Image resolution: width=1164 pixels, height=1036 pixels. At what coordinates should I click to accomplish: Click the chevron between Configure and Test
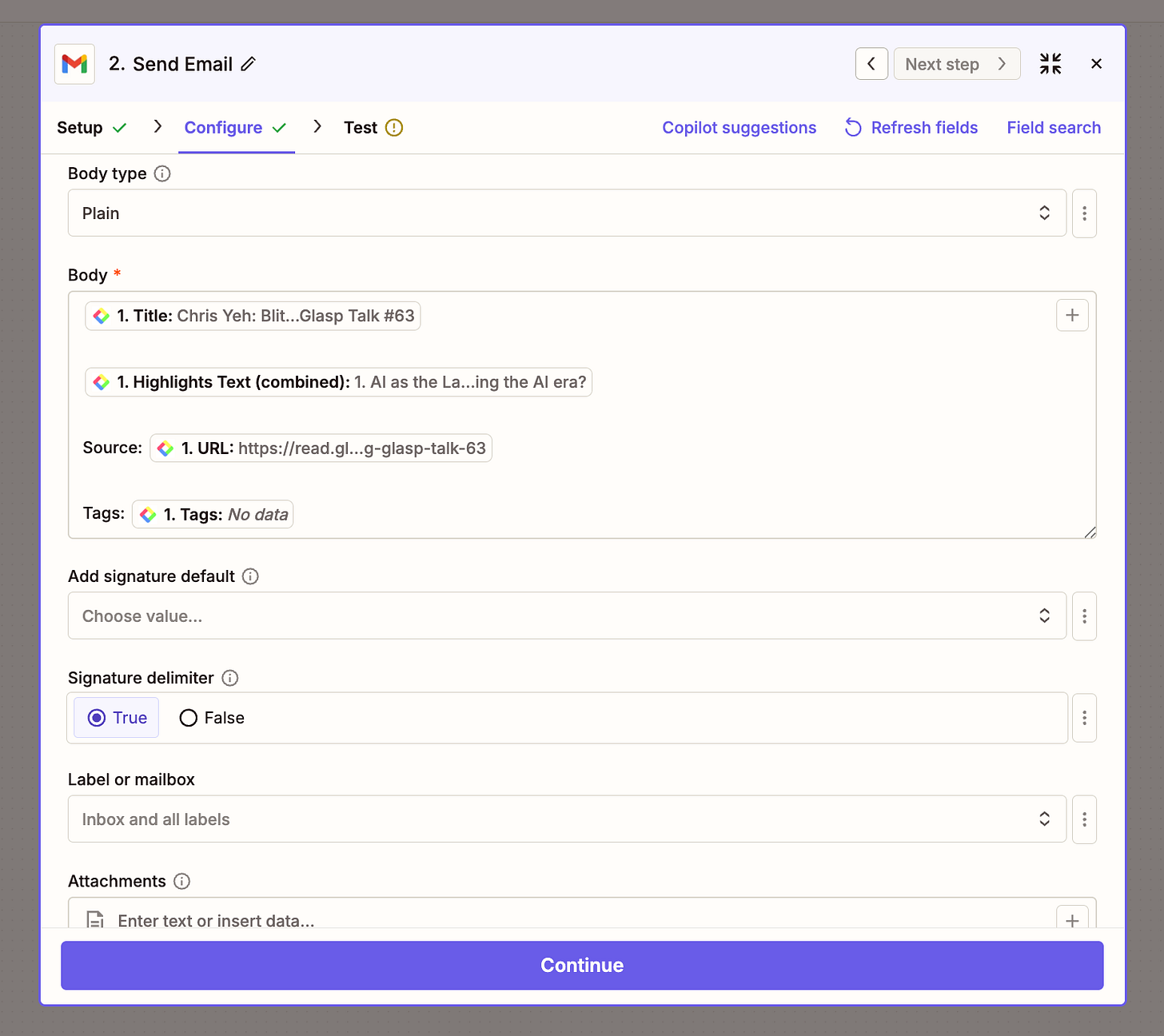click(317, 126)
